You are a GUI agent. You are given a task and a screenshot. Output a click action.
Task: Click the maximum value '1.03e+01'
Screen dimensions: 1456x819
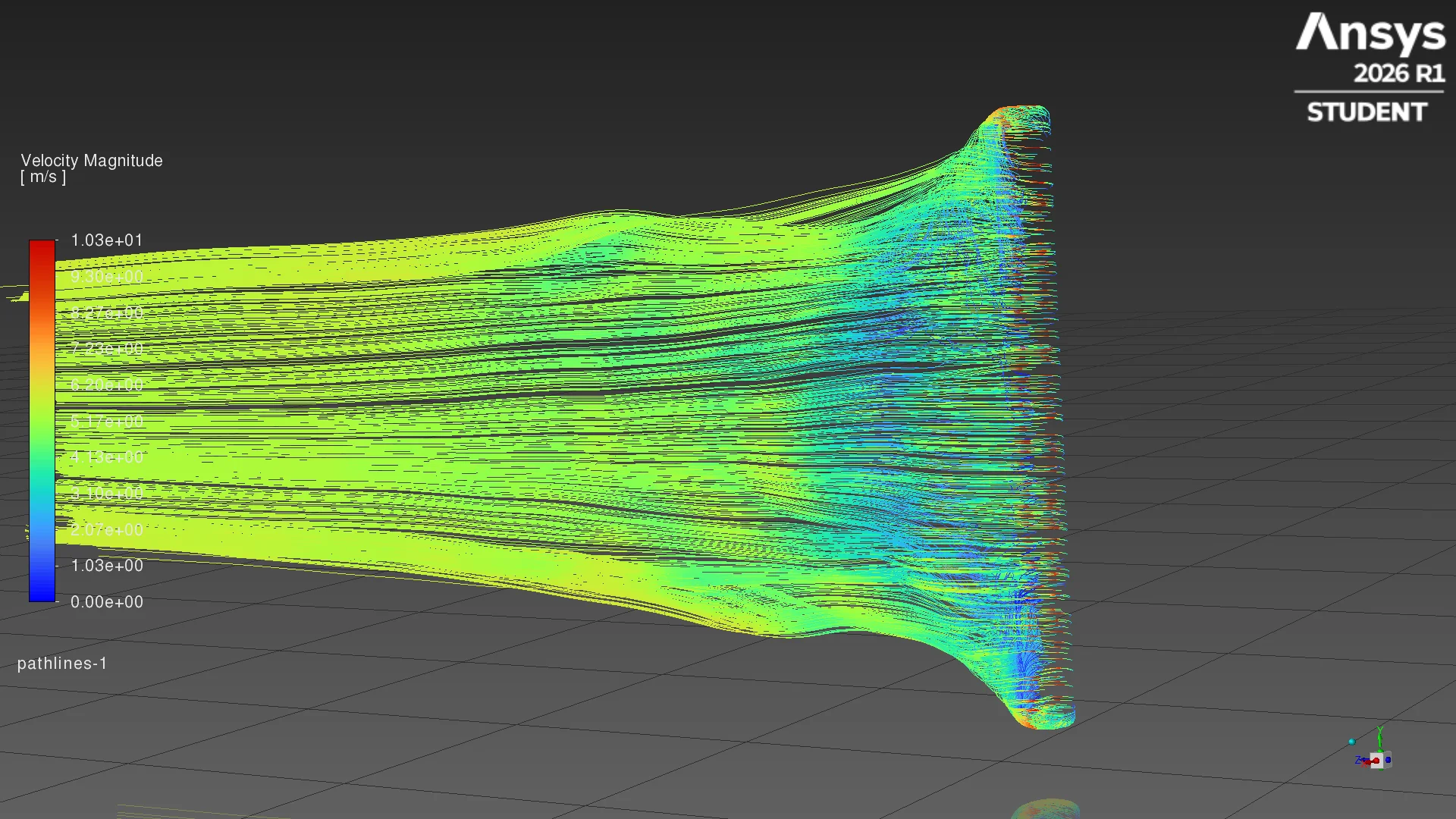pos(107,240)
